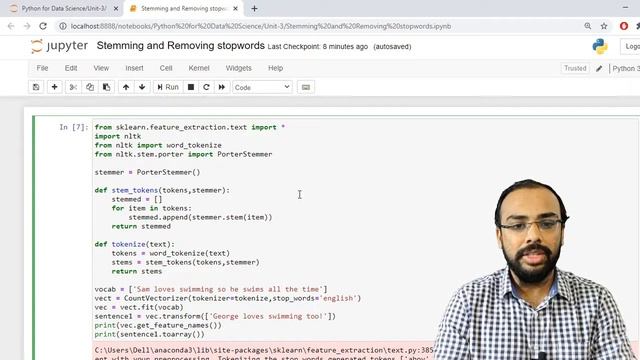Rename notebook title Stemming and Removing stopwords

point(180,45)
